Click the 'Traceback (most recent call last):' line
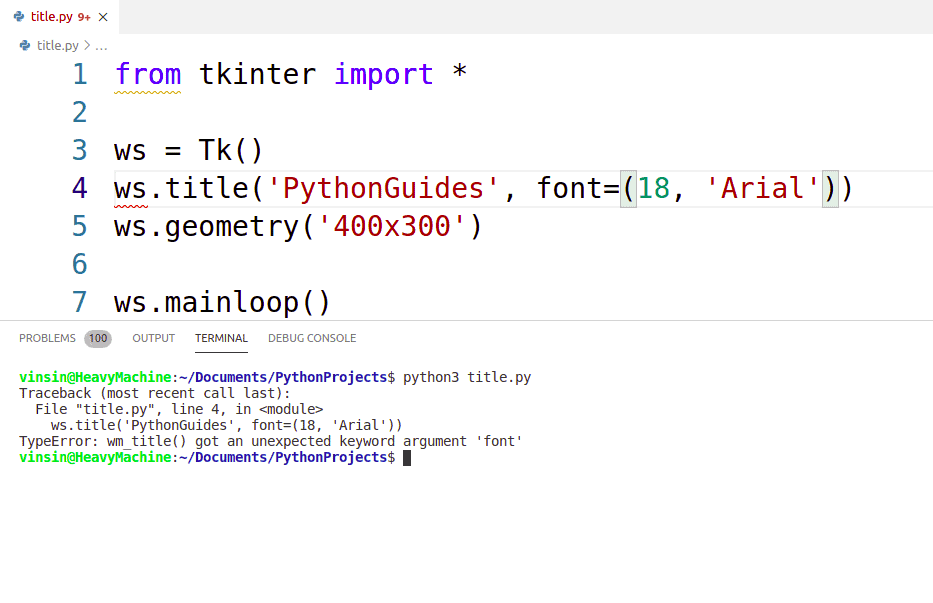Viewport: 933px width, 603px height. tap(155, 393)
